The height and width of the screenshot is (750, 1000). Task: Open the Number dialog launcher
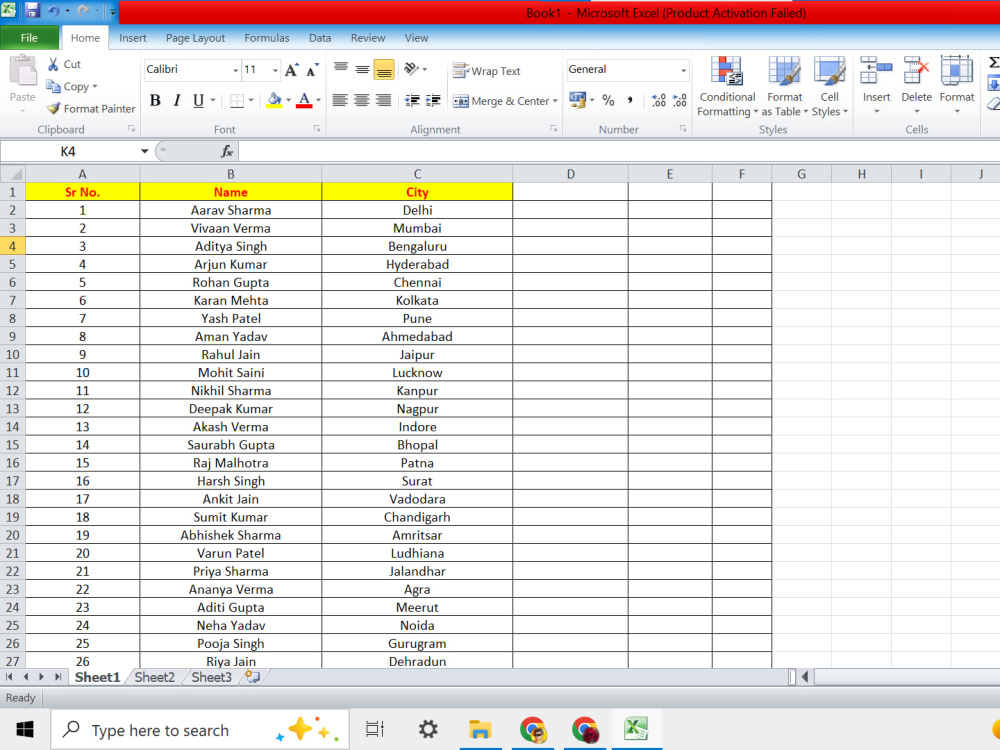(x=682, y=129)
